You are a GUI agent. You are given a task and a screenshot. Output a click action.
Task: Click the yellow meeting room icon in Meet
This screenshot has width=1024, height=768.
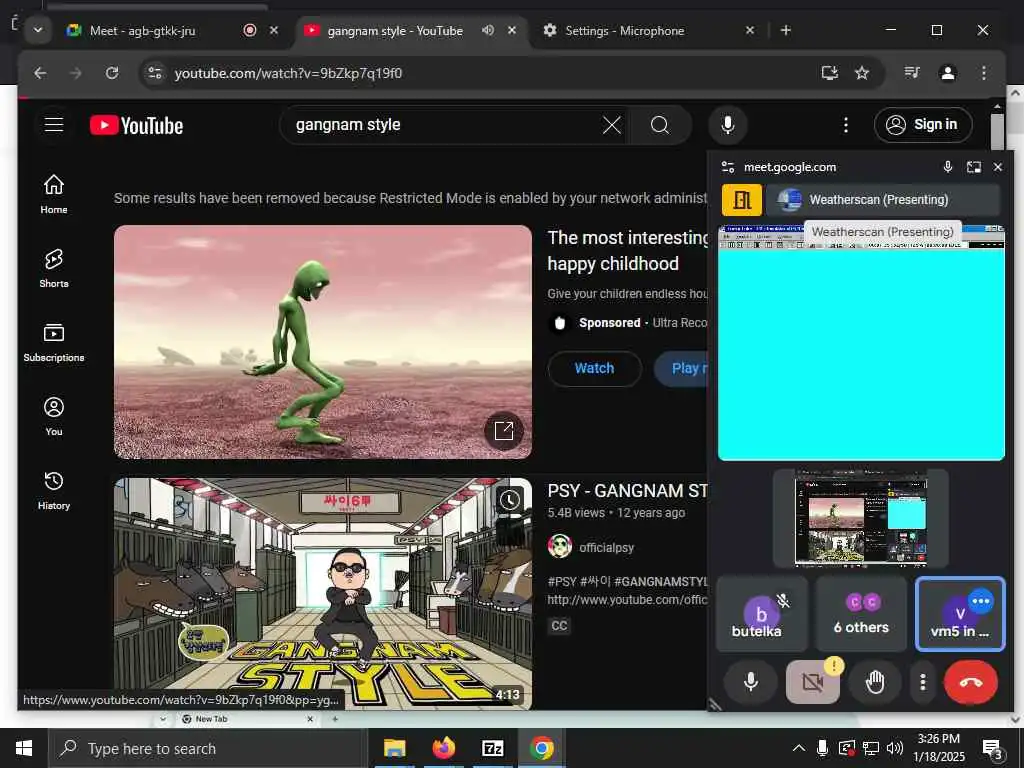pyautogui.click(x=741, y=200)
